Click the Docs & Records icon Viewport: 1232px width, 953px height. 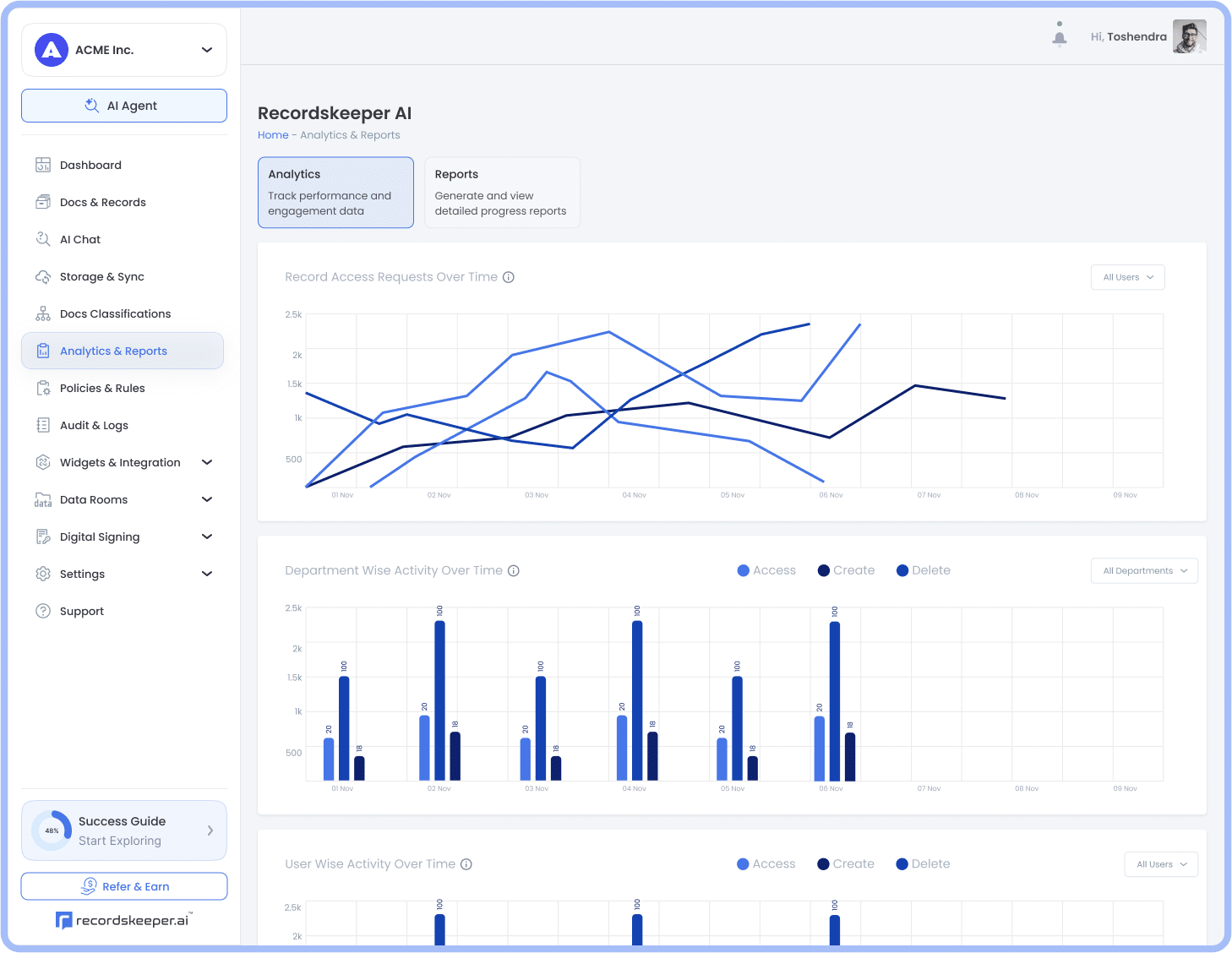click(x=43, y=202)
